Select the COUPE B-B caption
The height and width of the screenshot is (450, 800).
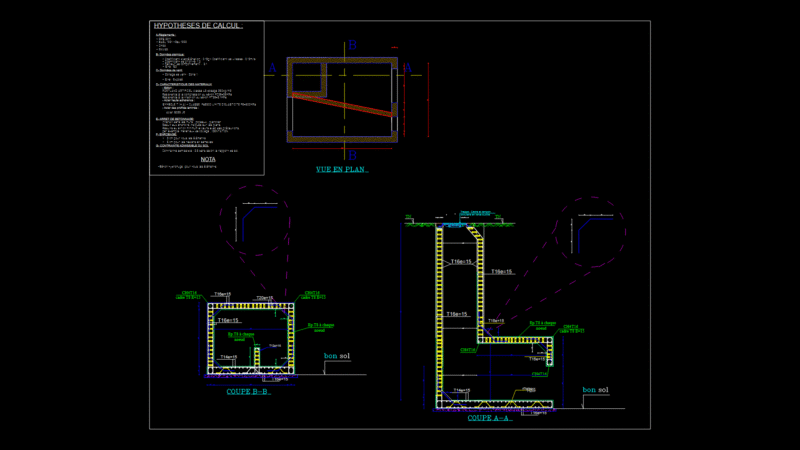click(248, 392)
